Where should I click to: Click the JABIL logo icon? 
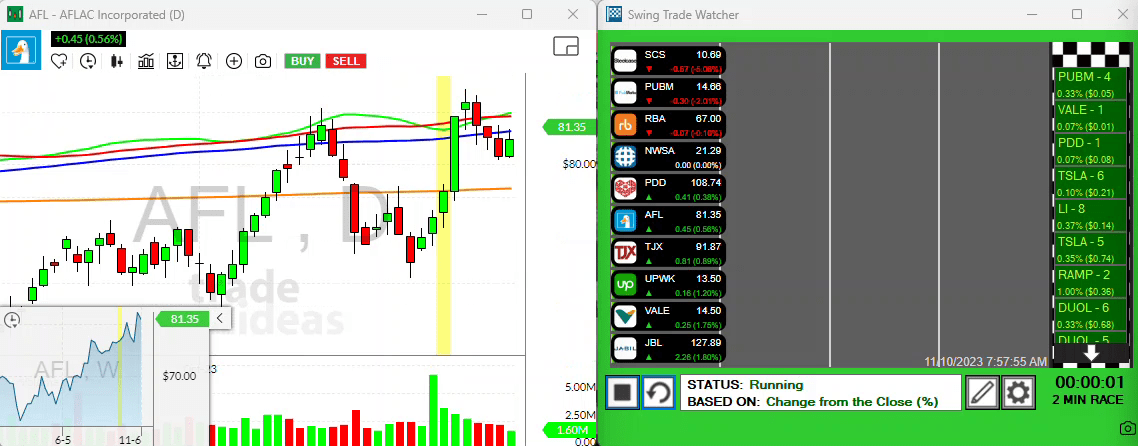[625, 350]
